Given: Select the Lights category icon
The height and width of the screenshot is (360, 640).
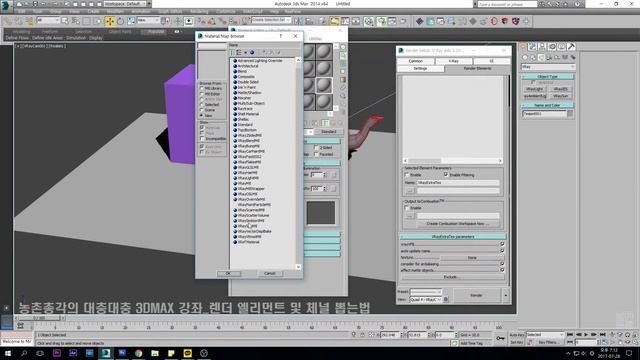Looking at the screenshot, I should point(541,57).
